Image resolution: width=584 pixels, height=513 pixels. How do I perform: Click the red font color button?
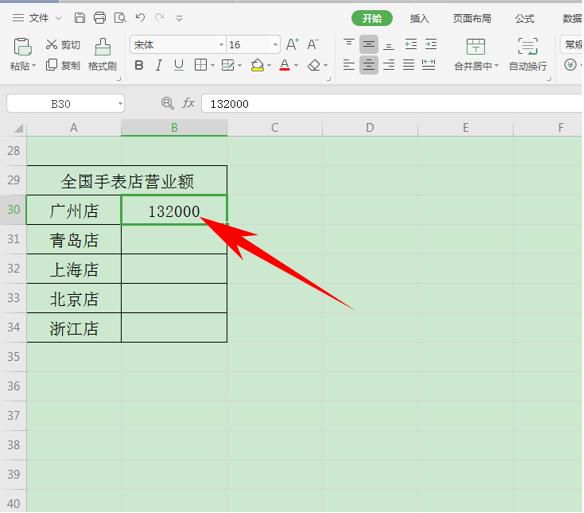click(285, 66)
